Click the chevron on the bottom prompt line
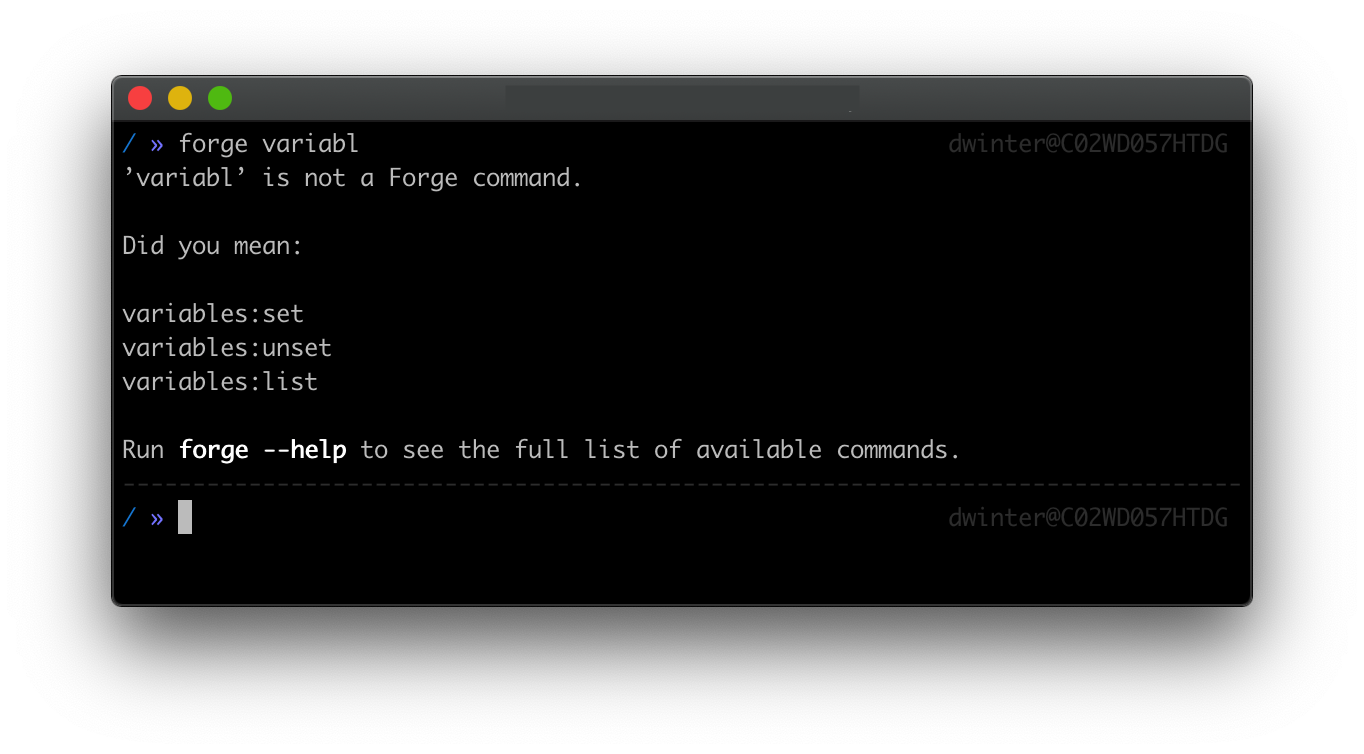Screen dimensions: 1364x754 (155, 518)
